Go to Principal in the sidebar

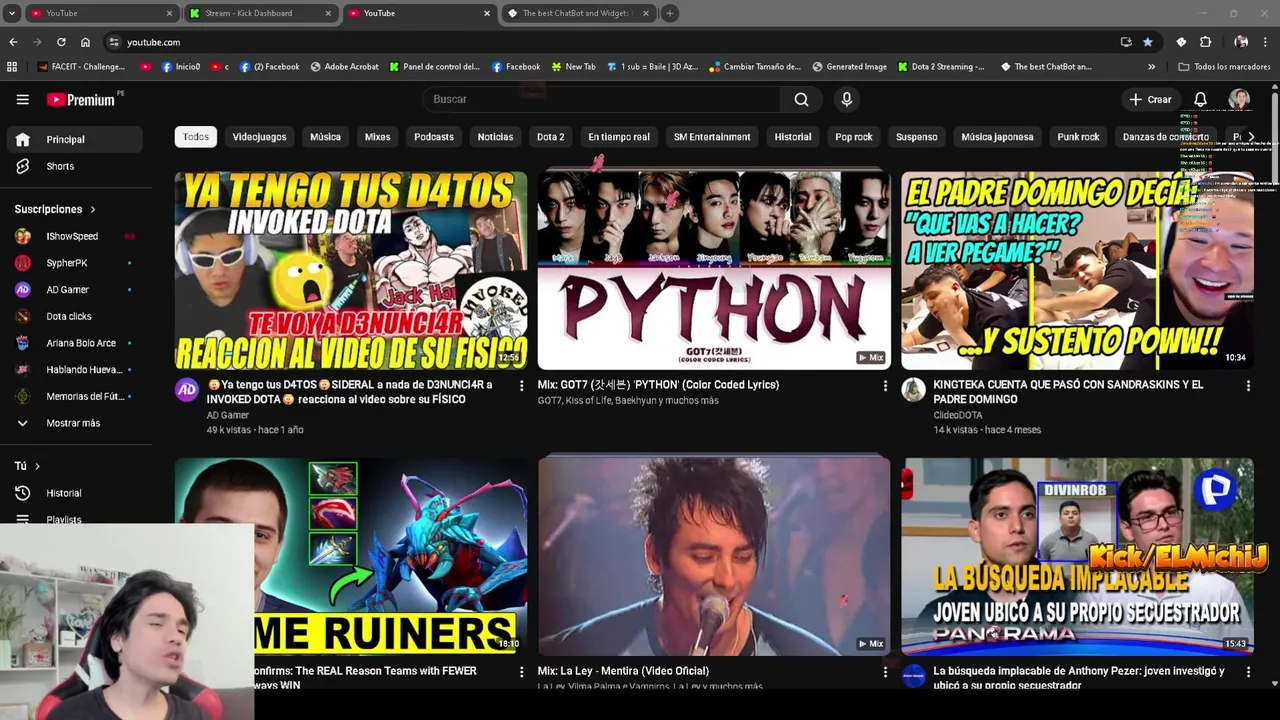point(75,139)
